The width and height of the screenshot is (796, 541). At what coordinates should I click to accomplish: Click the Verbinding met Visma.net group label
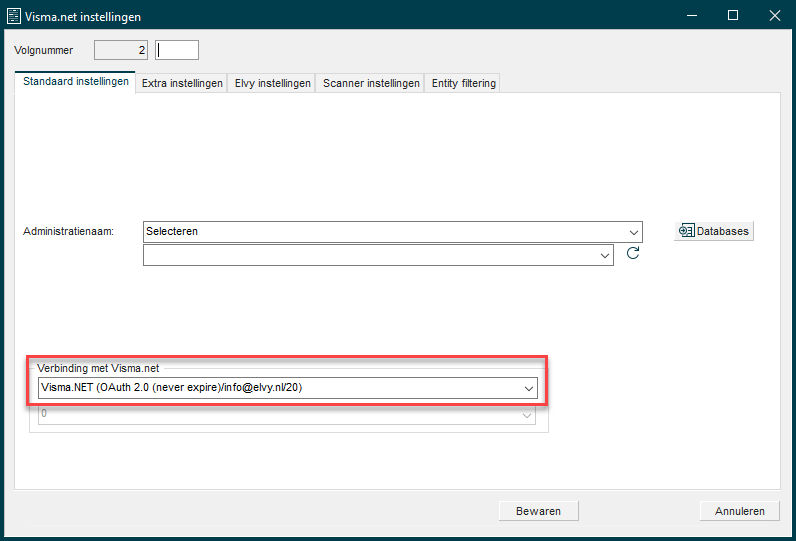point(98,368)
